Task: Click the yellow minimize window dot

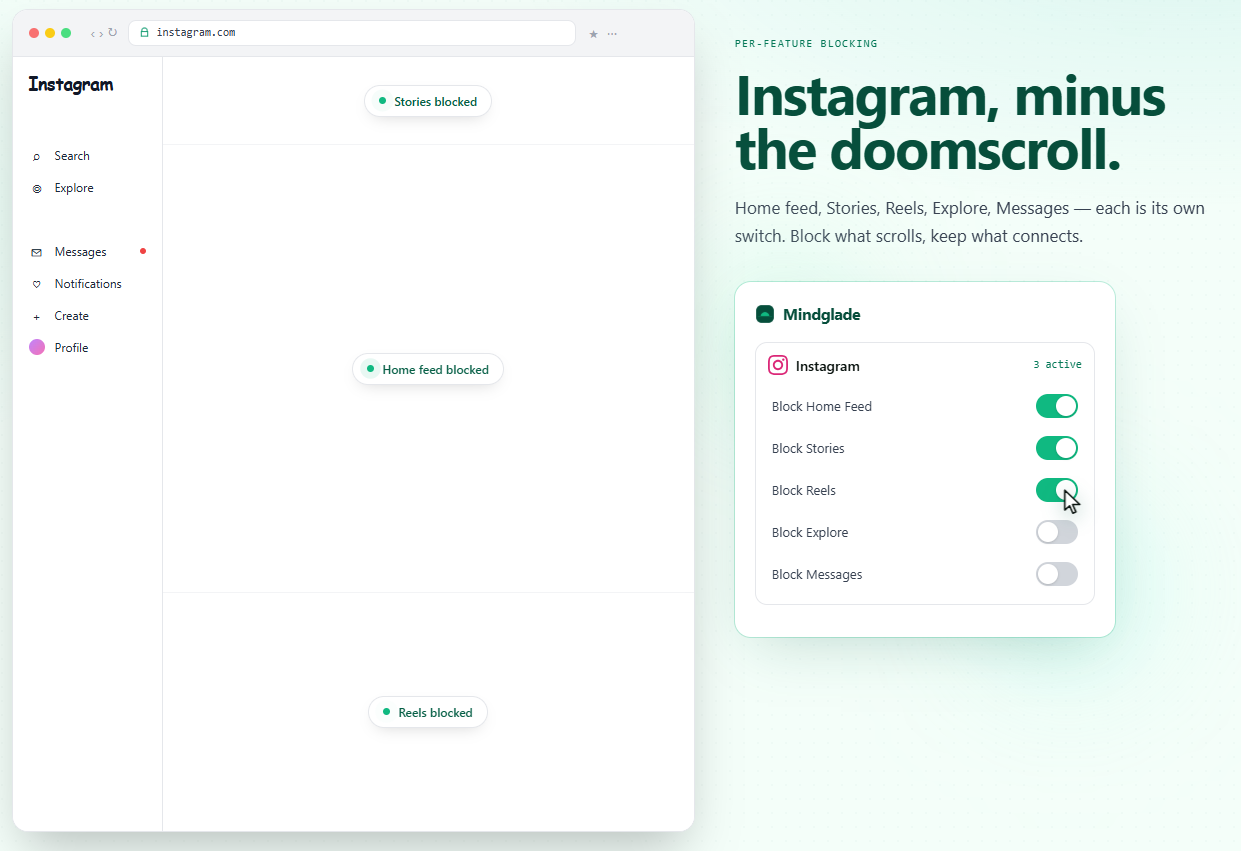Action: pyautogui.click(x=50, y=33)
